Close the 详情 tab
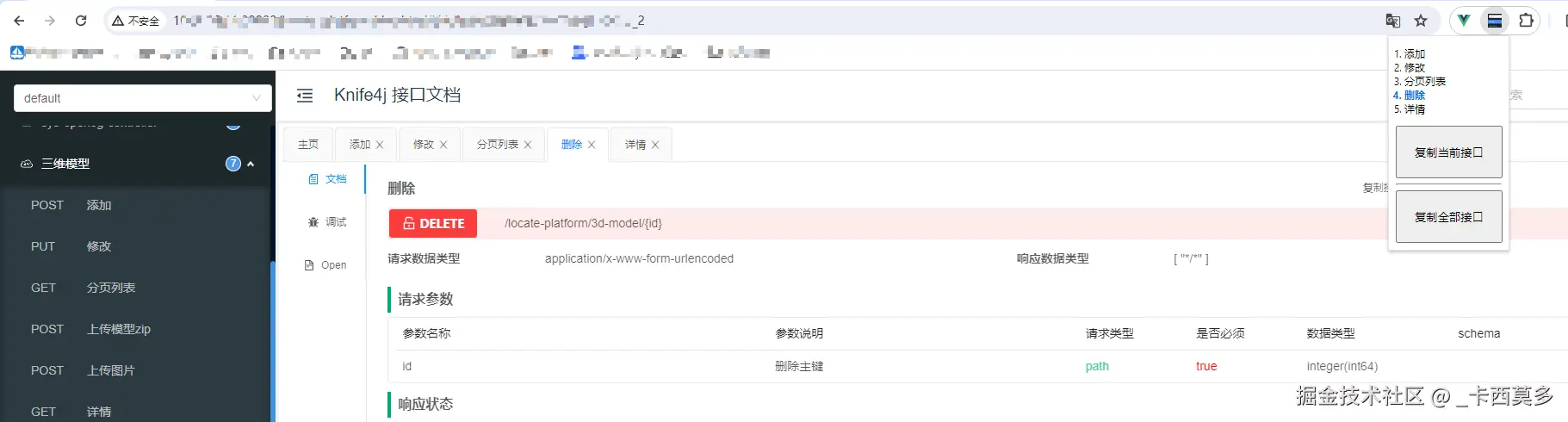 [x=655, y=145]
